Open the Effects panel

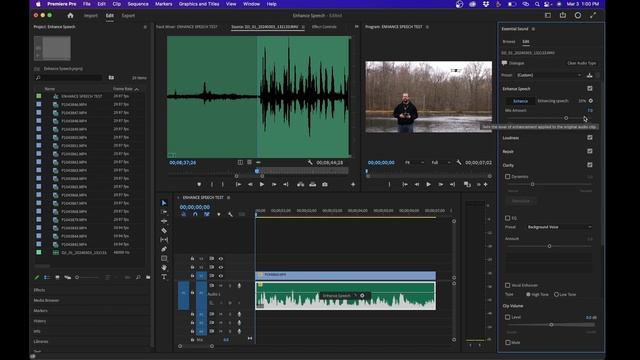[39, 290]
